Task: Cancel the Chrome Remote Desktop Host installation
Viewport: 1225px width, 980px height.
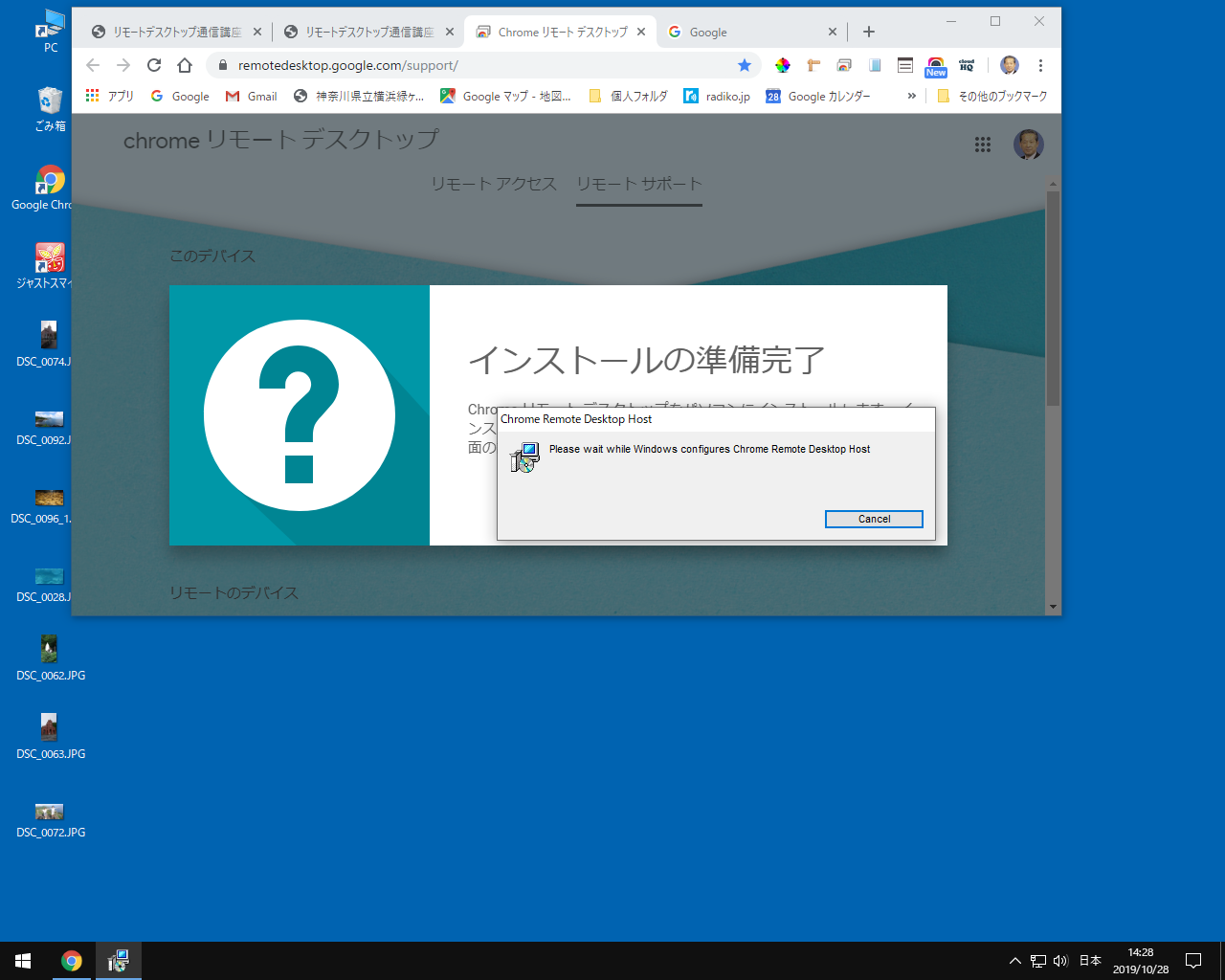Action: click(x=874, y=519)
